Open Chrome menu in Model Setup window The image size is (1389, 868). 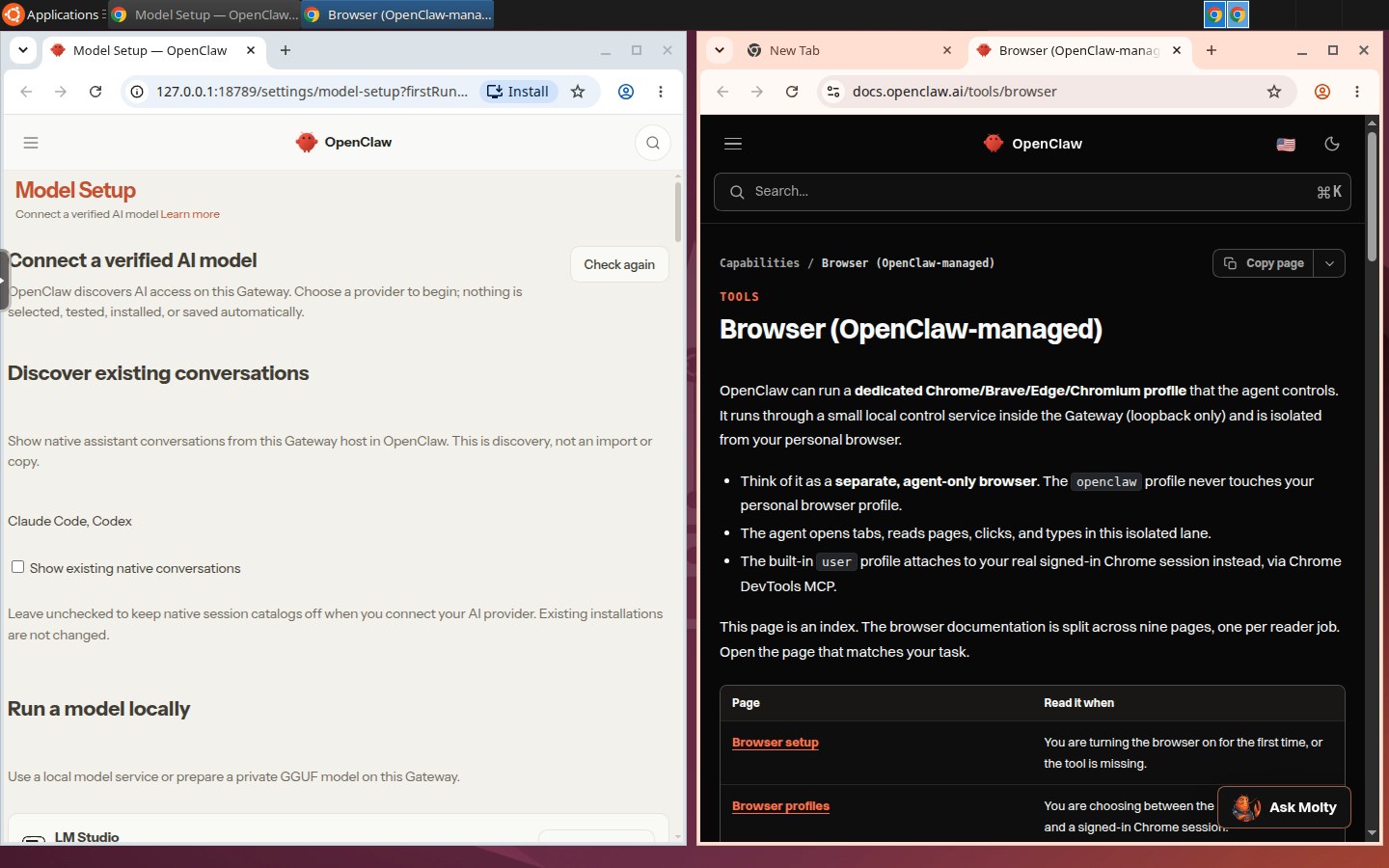pyautogui.click(x=661, y=92)
